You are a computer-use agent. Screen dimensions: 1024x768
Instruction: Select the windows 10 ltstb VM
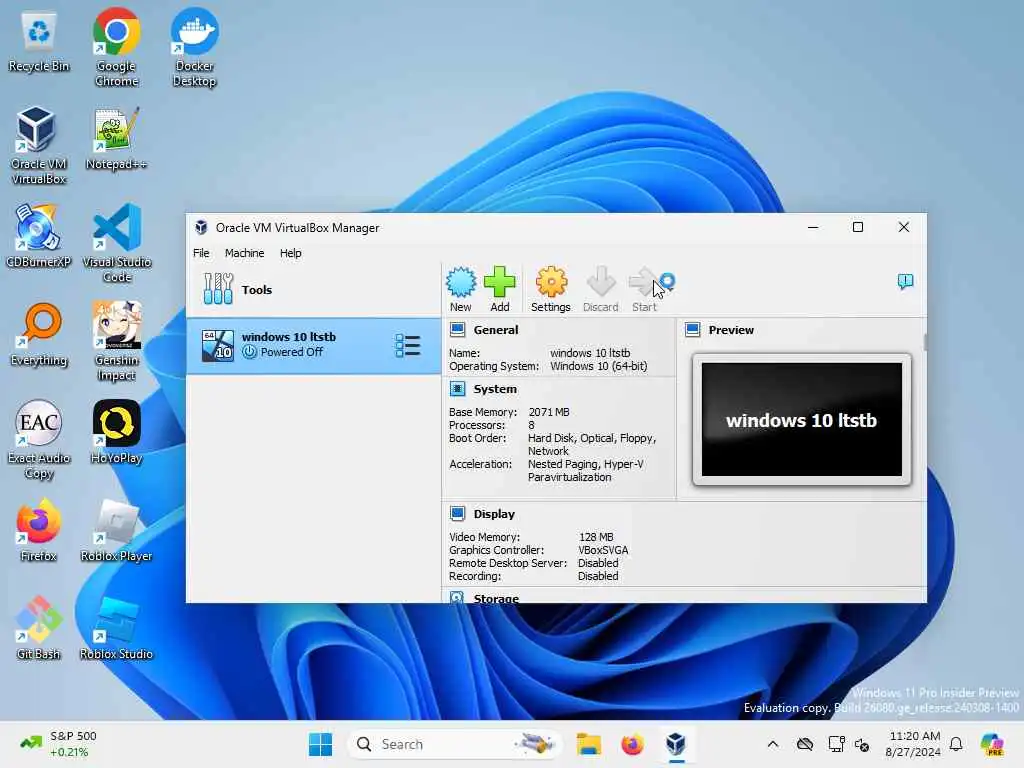click(x=313, y=345)
